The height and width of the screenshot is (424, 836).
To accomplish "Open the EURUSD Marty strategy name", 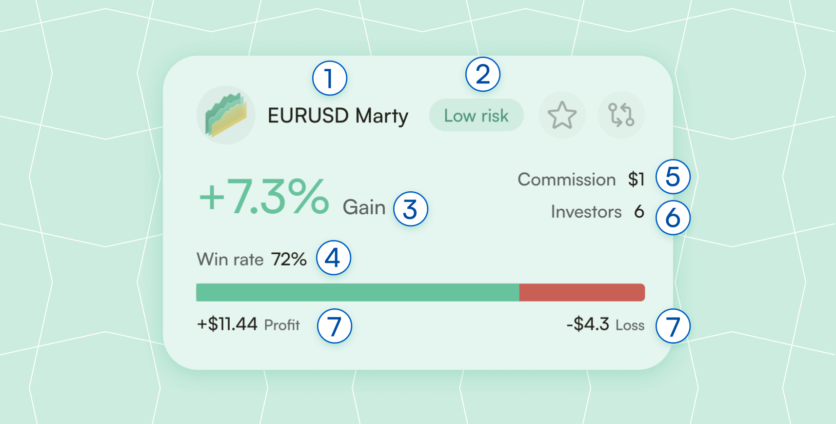I will coord(338,116).
